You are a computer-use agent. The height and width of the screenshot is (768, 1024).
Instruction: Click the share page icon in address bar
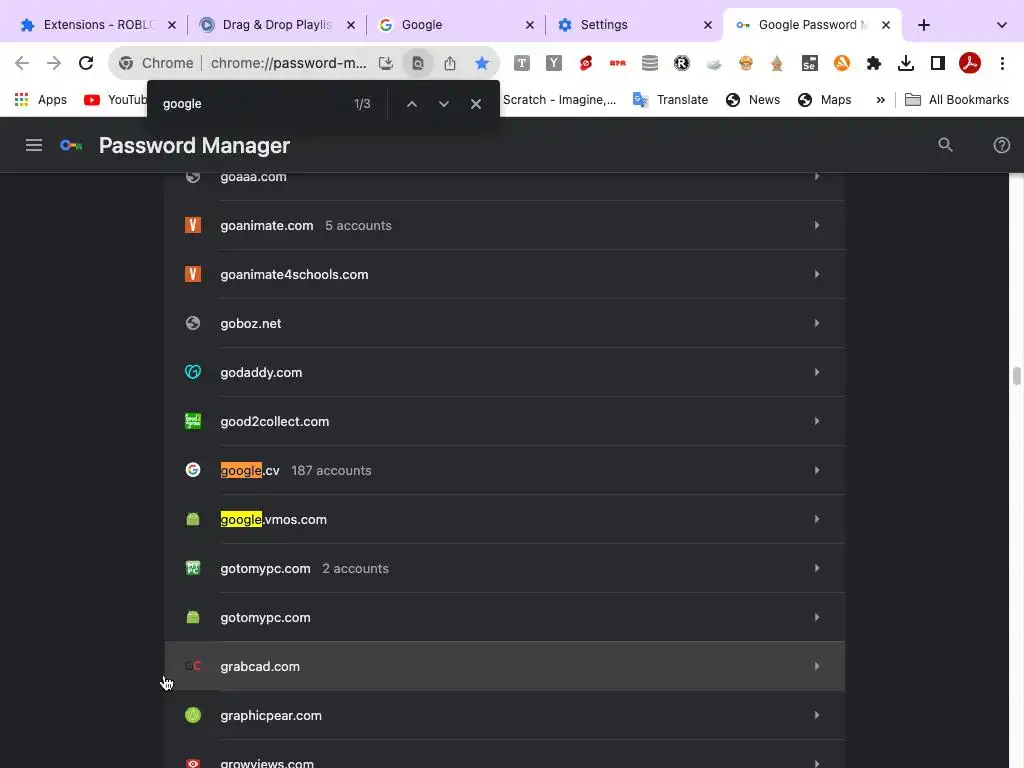click(x=450, y=63)
